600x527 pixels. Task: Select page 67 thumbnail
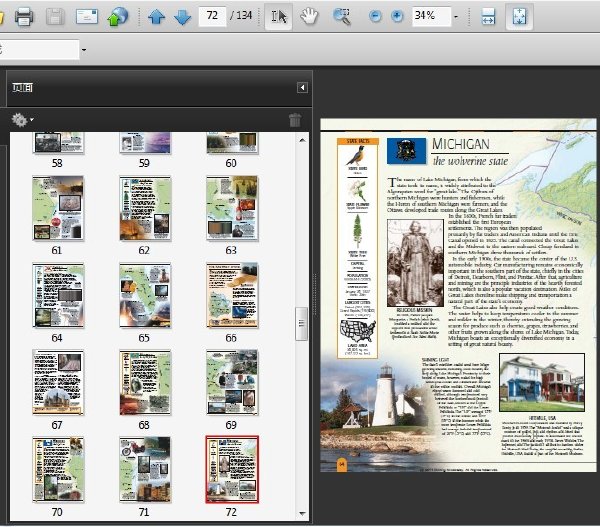[58, 382]
